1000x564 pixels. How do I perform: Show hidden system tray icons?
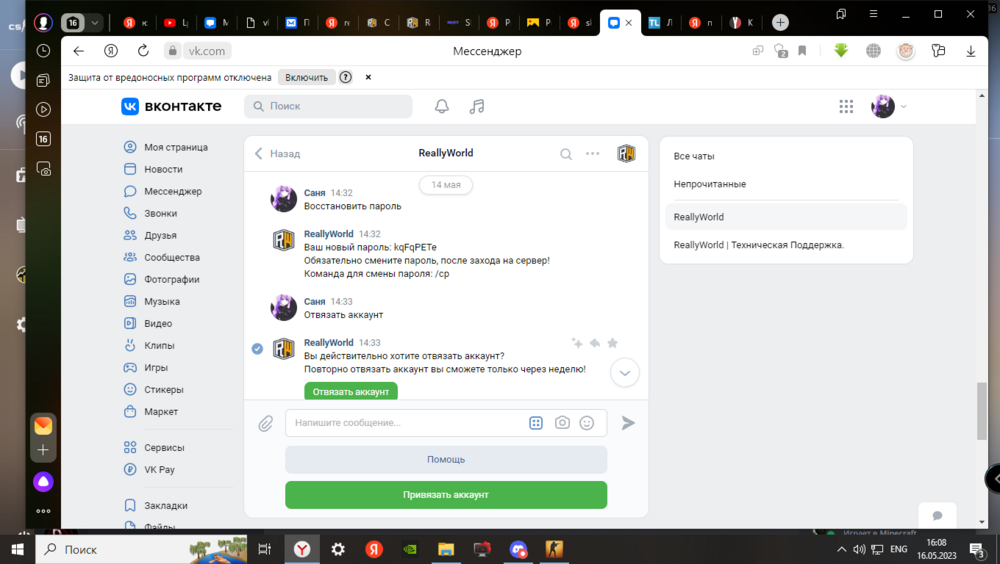click(x=841, y=549)
